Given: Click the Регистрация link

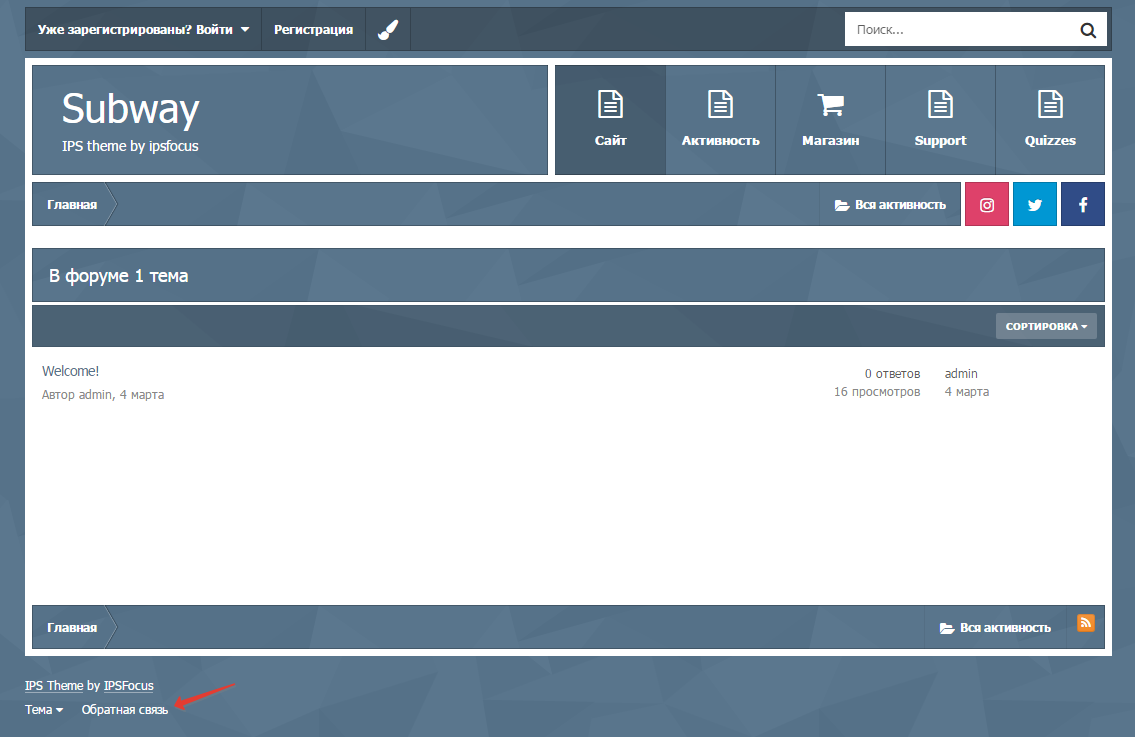Looking at the screenshot, I should pos(313,30).
